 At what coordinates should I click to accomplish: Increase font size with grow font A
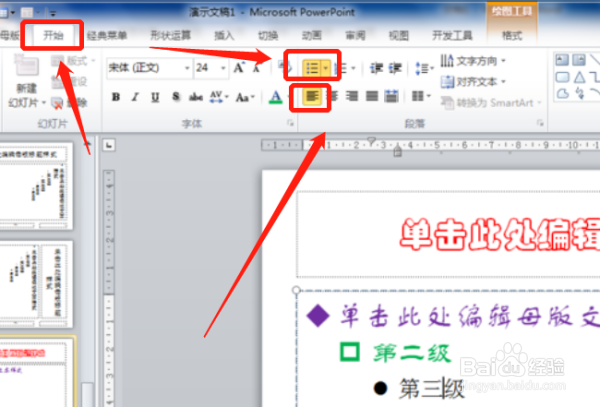pos(239,68)
